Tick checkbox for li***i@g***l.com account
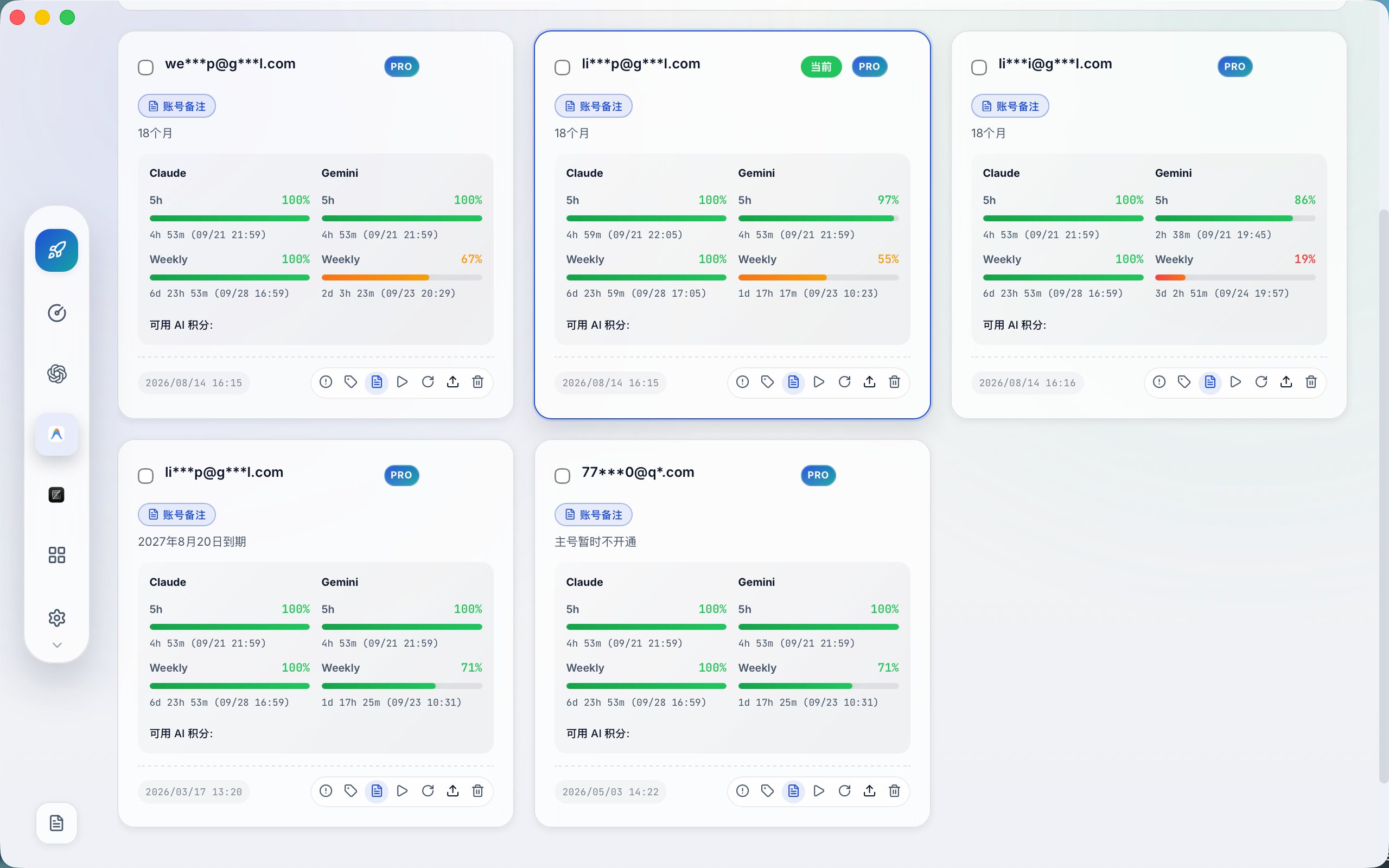Viewport: 1389px width, 868px height. [x=979, y=67]
